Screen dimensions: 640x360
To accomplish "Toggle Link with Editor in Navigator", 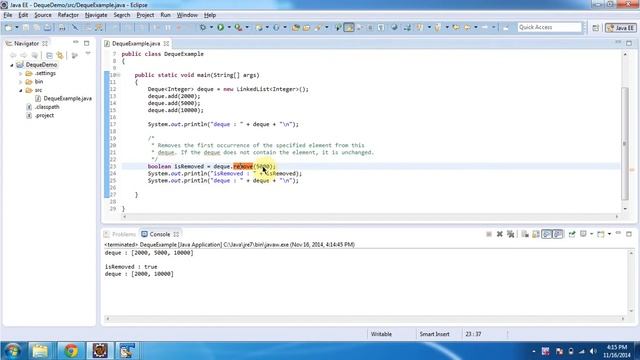I will pos(60,55).
